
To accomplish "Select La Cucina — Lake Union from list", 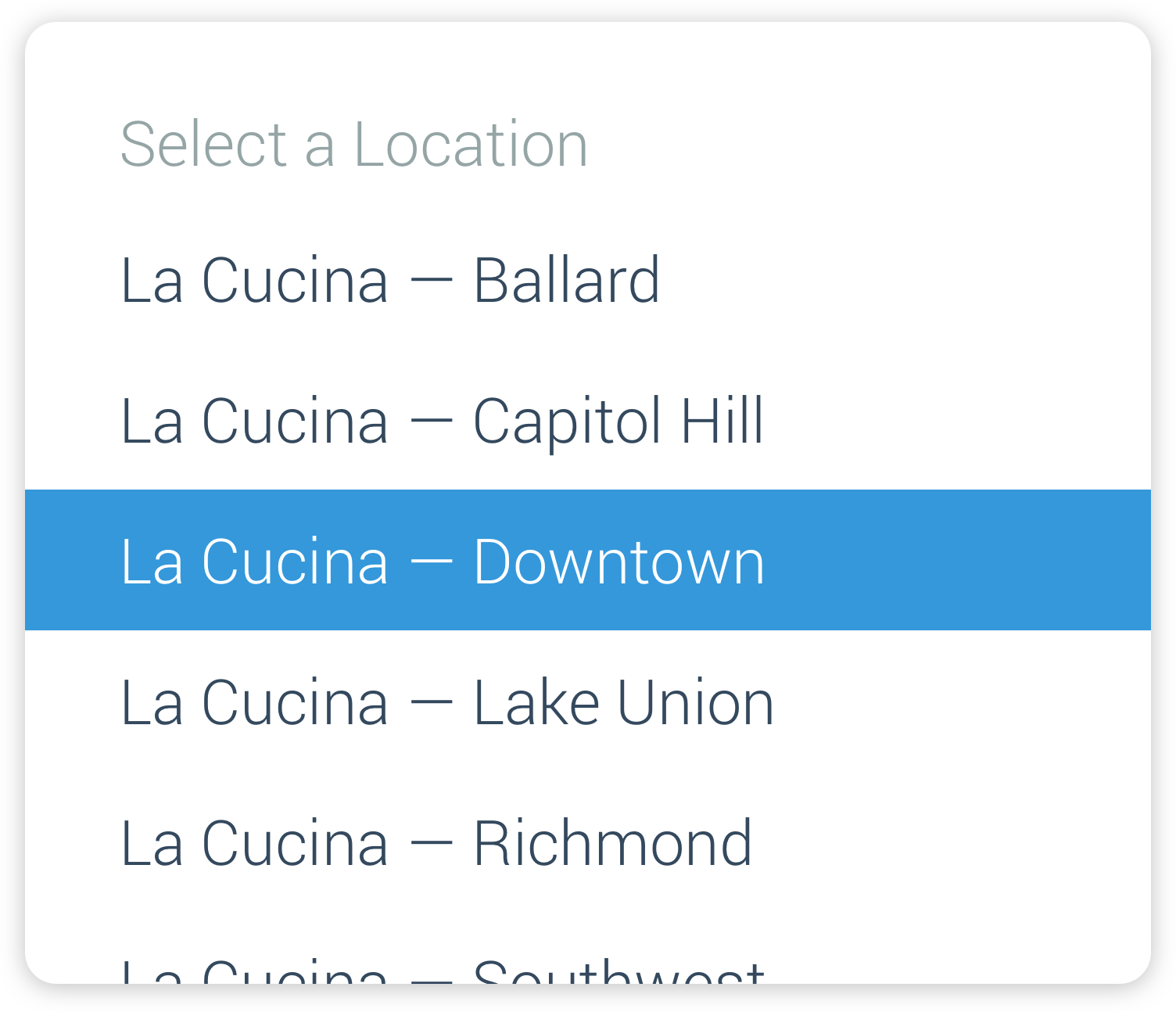I will pos(446,702).
